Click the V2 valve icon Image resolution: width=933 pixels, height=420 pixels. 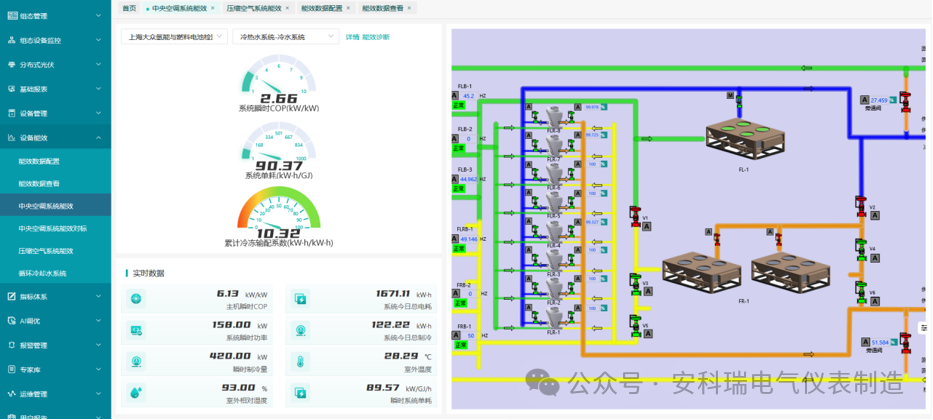(x=859, y=205)
